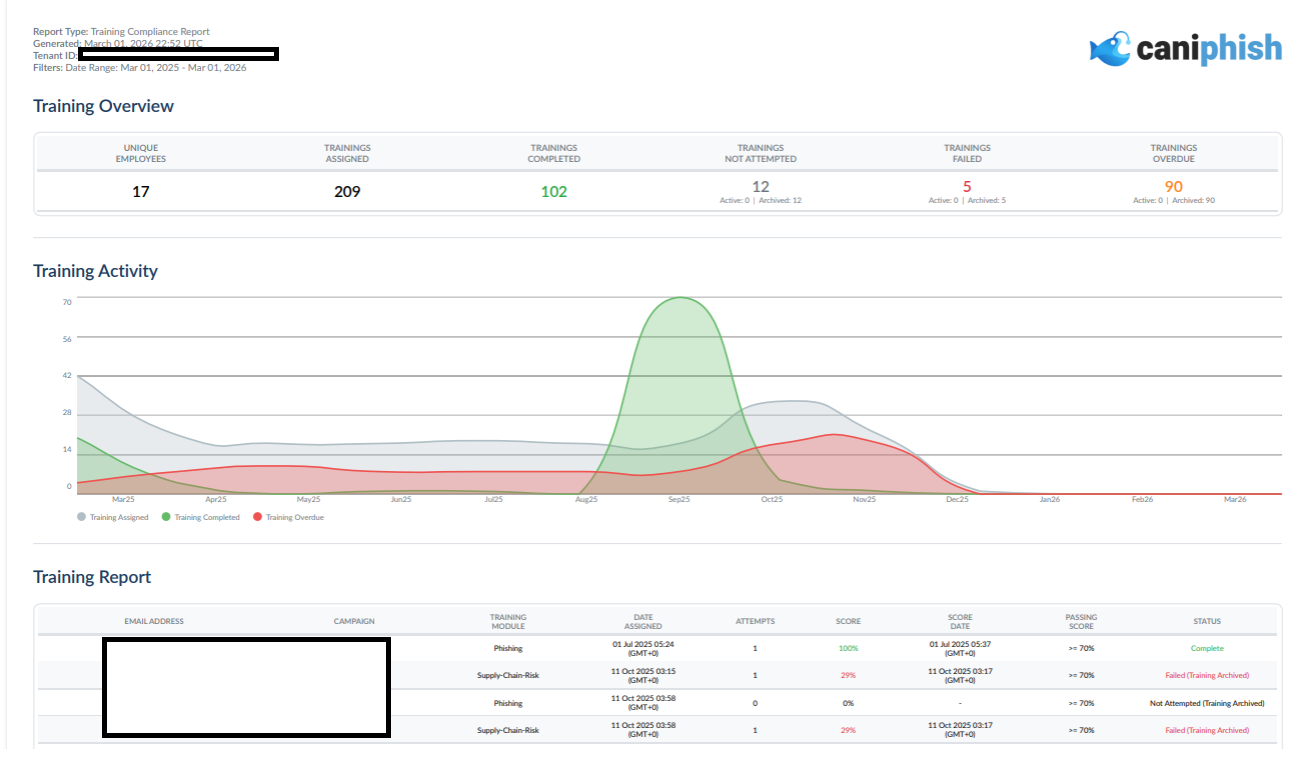
Task: Open the green Trainings Completed value 102
Action: tap(554, 191)
